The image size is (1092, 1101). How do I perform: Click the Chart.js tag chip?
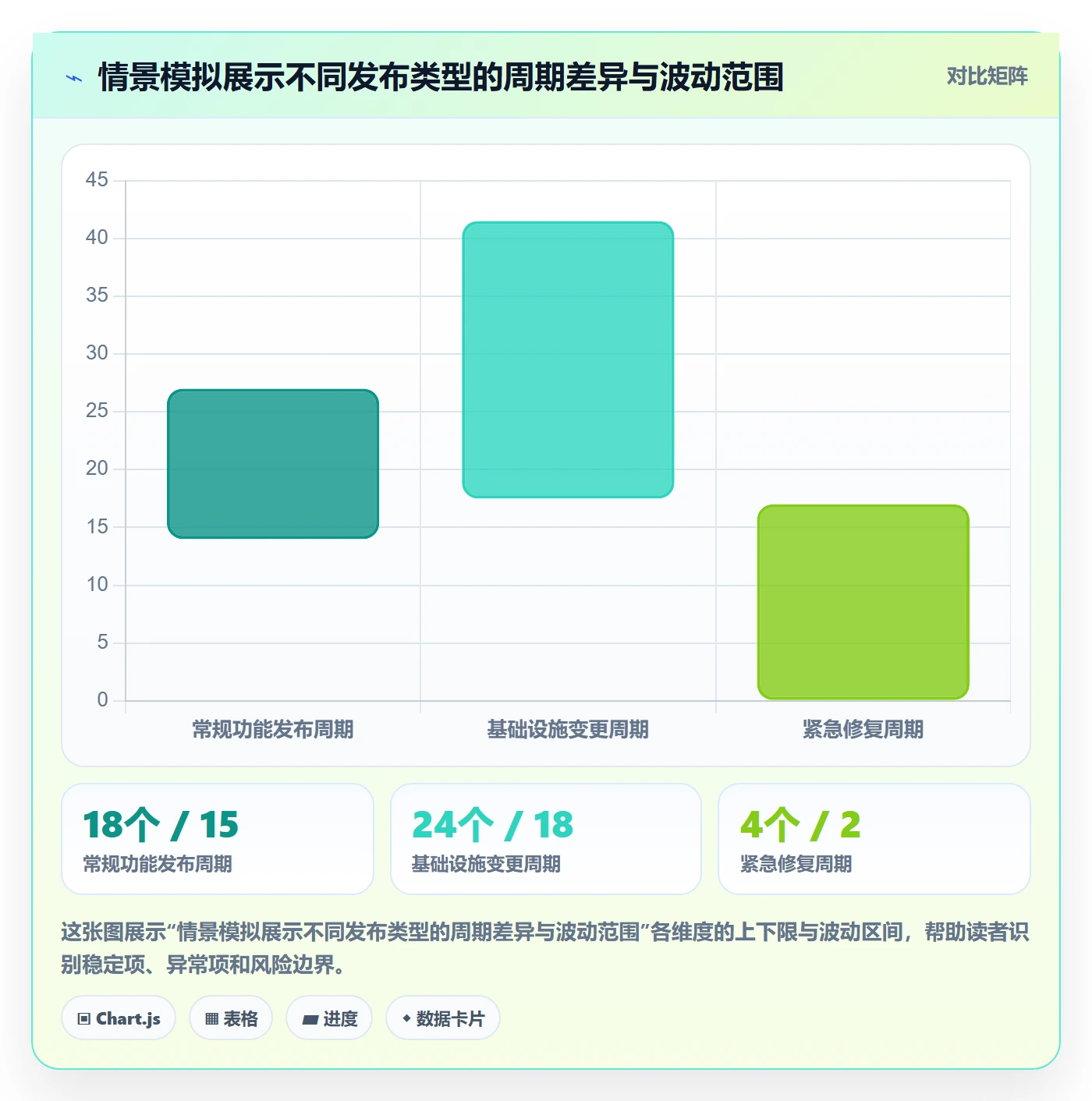[x=119, y=1018]
